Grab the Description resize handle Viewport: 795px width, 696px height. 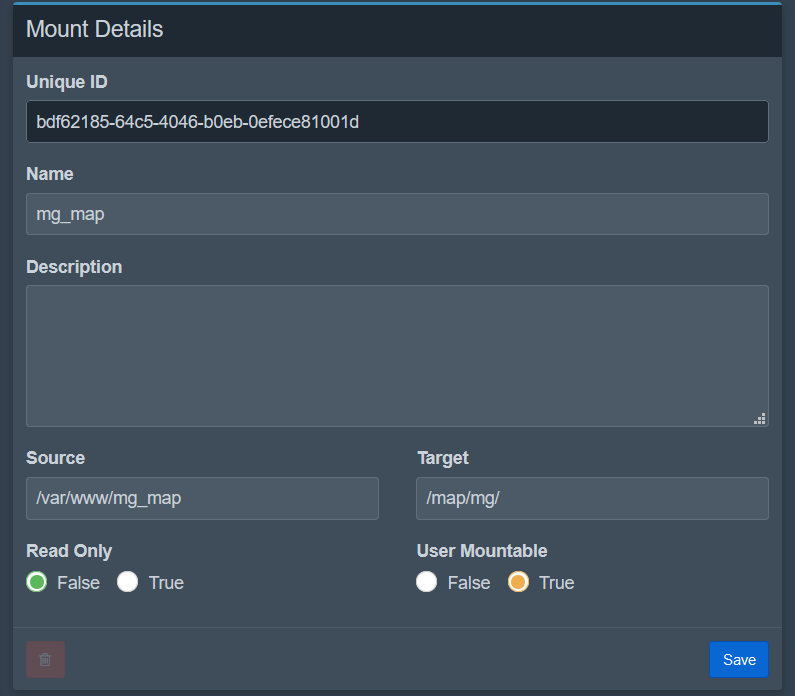(x=760, y=419)
